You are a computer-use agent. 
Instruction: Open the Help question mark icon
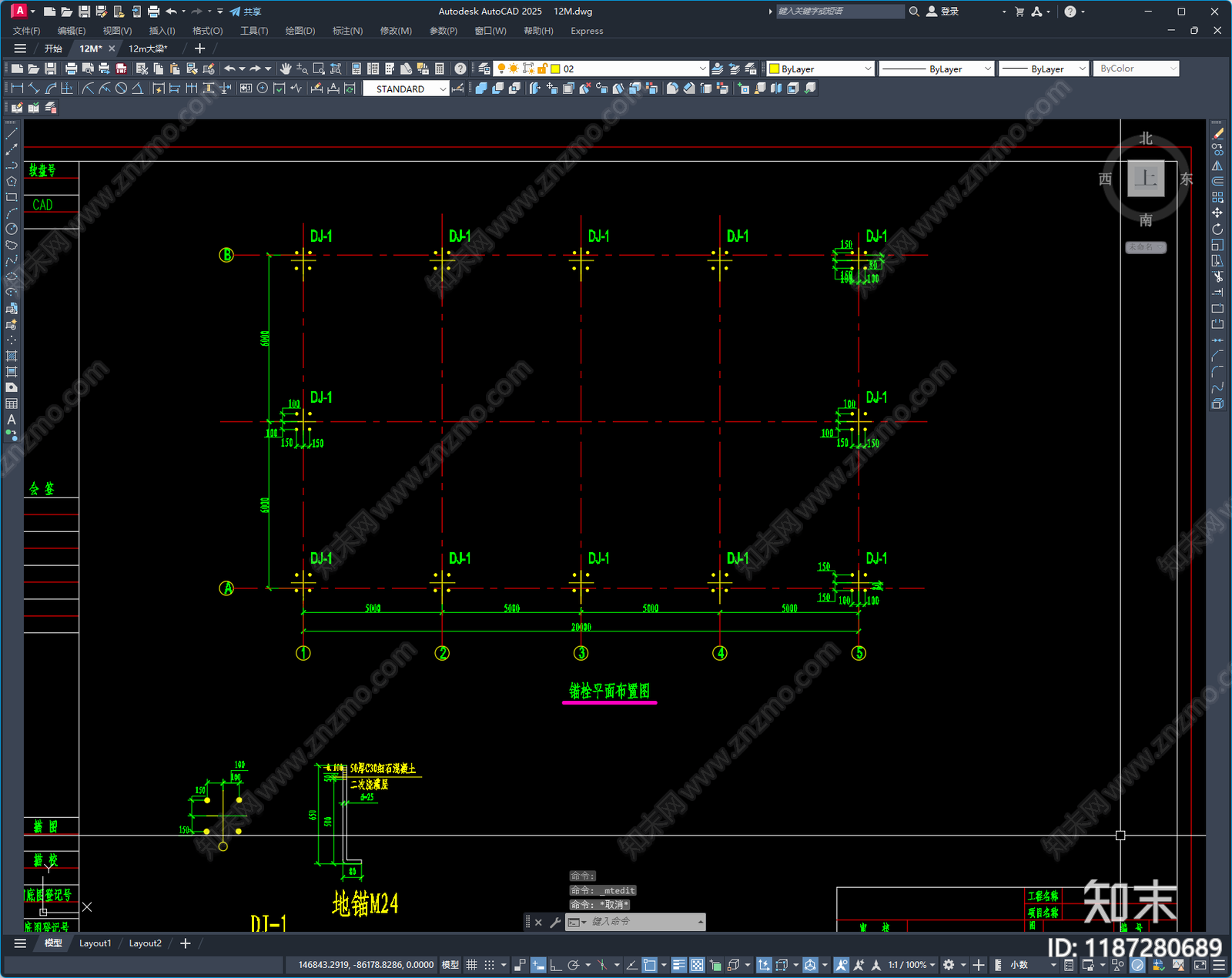460,69
